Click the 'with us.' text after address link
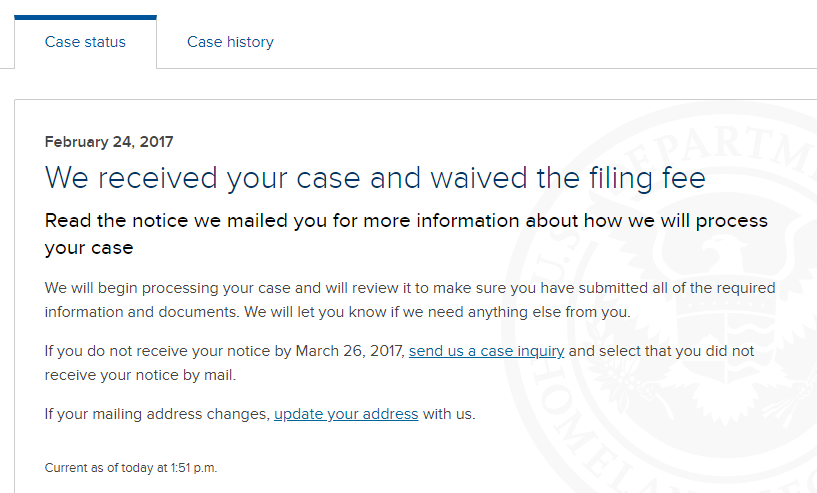This screenshot has height=493, width=817. 449,414
